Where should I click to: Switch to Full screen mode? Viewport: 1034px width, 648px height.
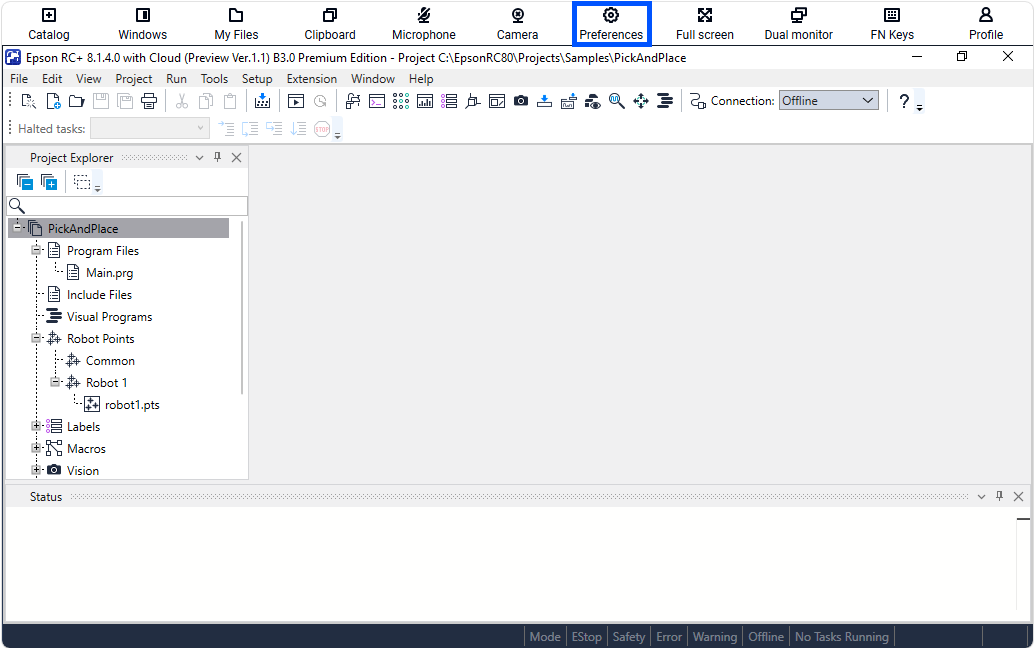[x=705, y=24]
